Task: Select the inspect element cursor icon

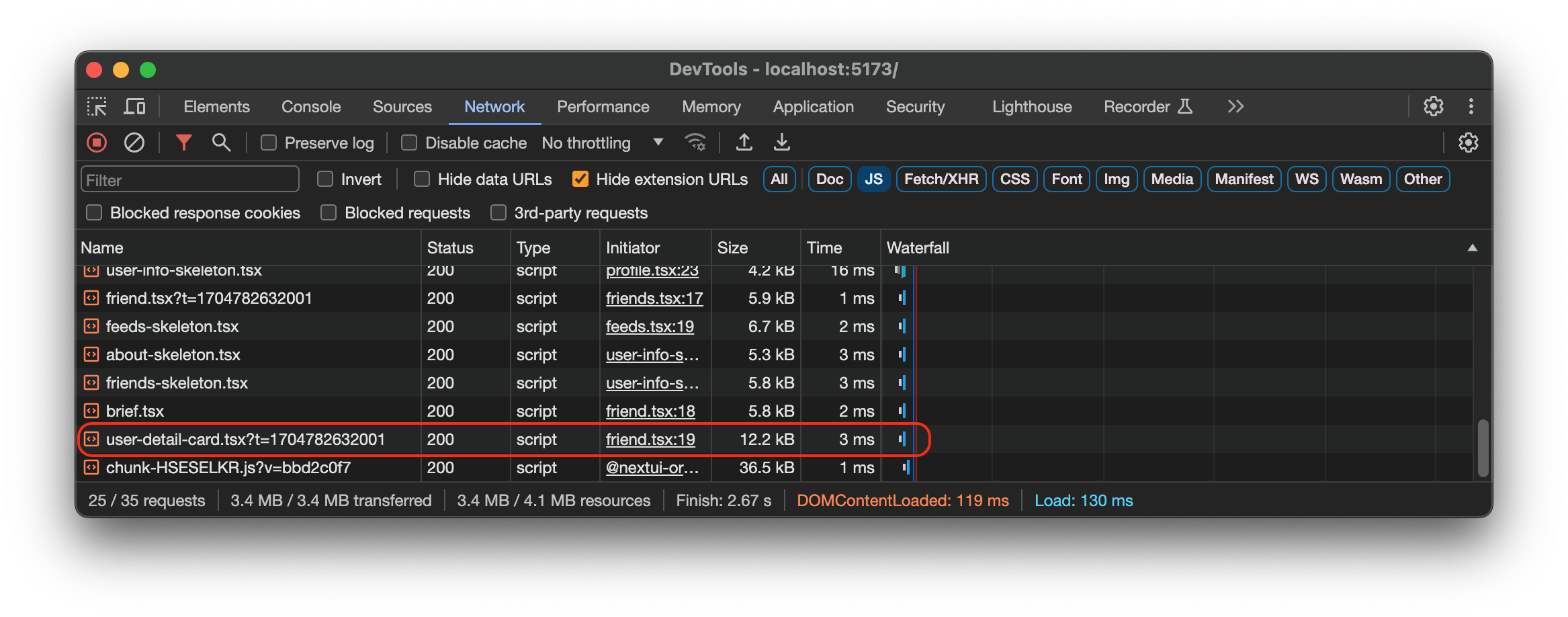Action: [x=97, y=106]
